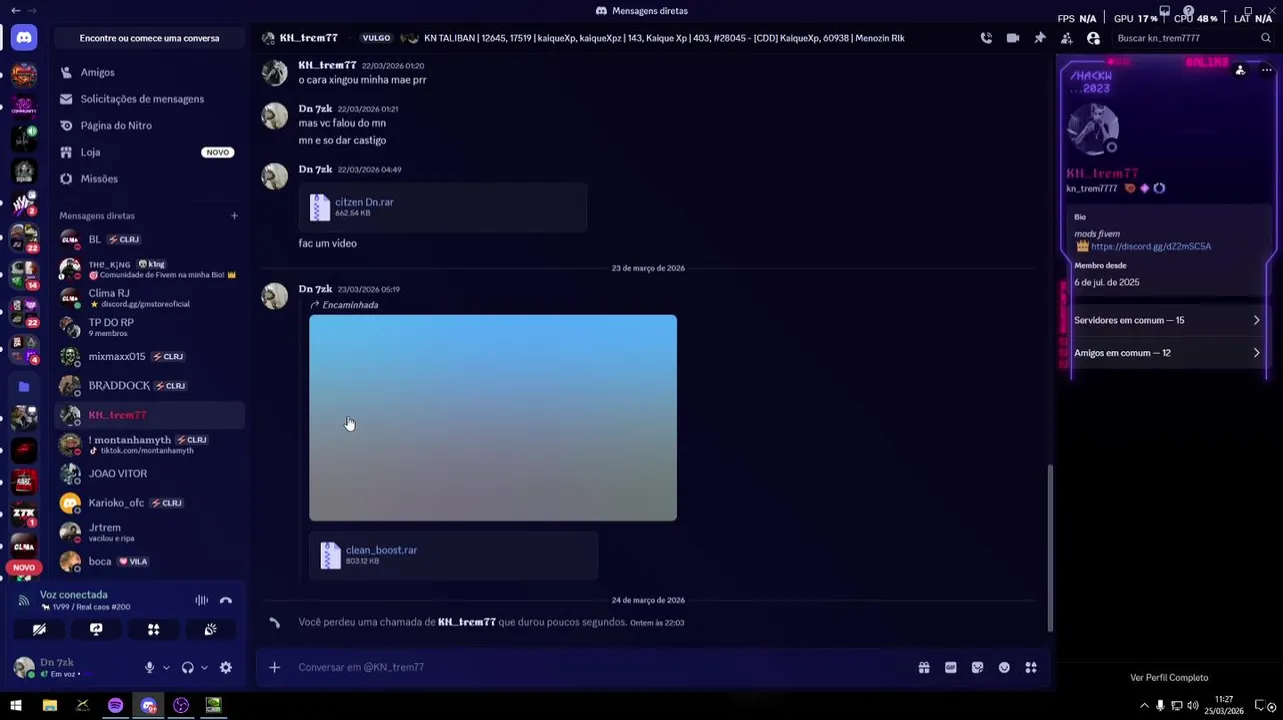Click the voice connection signal icon
Image resolution: width=1283 pixels, height=720 pixels.
pyautogui.click(x=24, y=600)
